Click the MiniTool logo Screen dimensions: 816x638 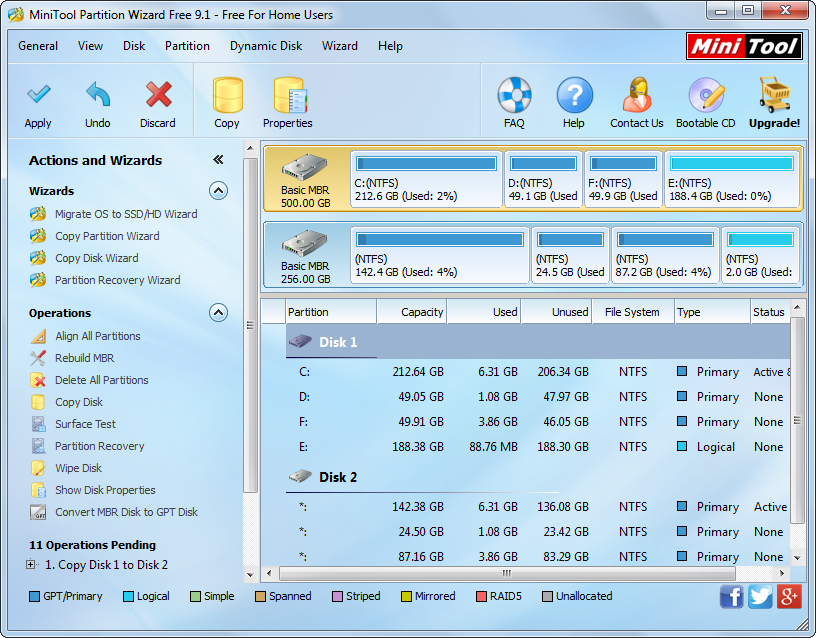pyautogui.click(x=744, y=46)
